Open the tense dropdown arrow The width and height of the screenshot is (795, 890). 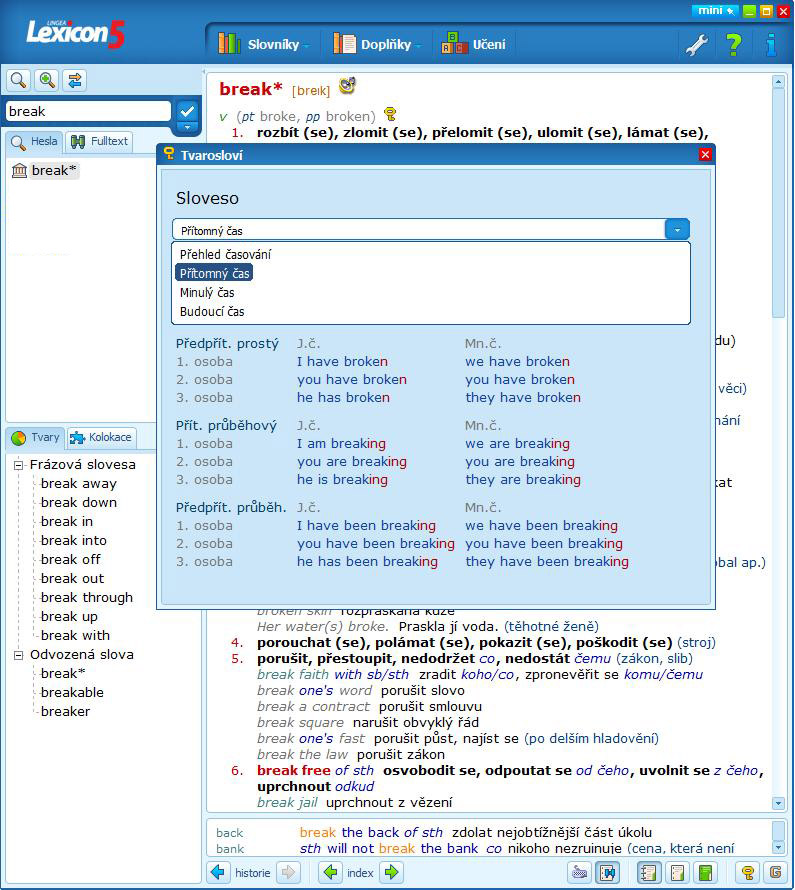pos(677,229)
